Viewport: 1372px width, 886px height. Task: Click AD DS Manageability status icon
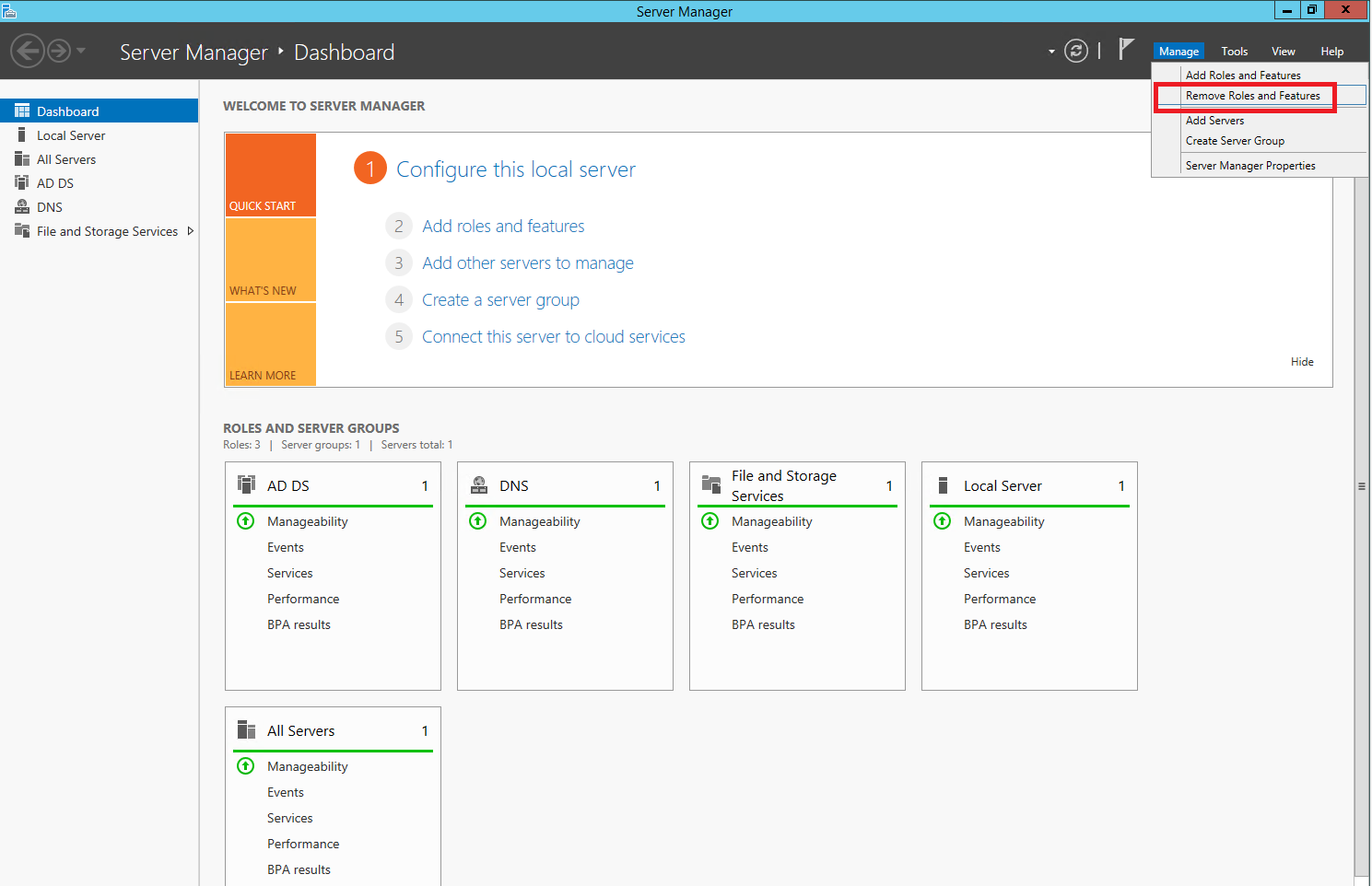pos(246,521)
